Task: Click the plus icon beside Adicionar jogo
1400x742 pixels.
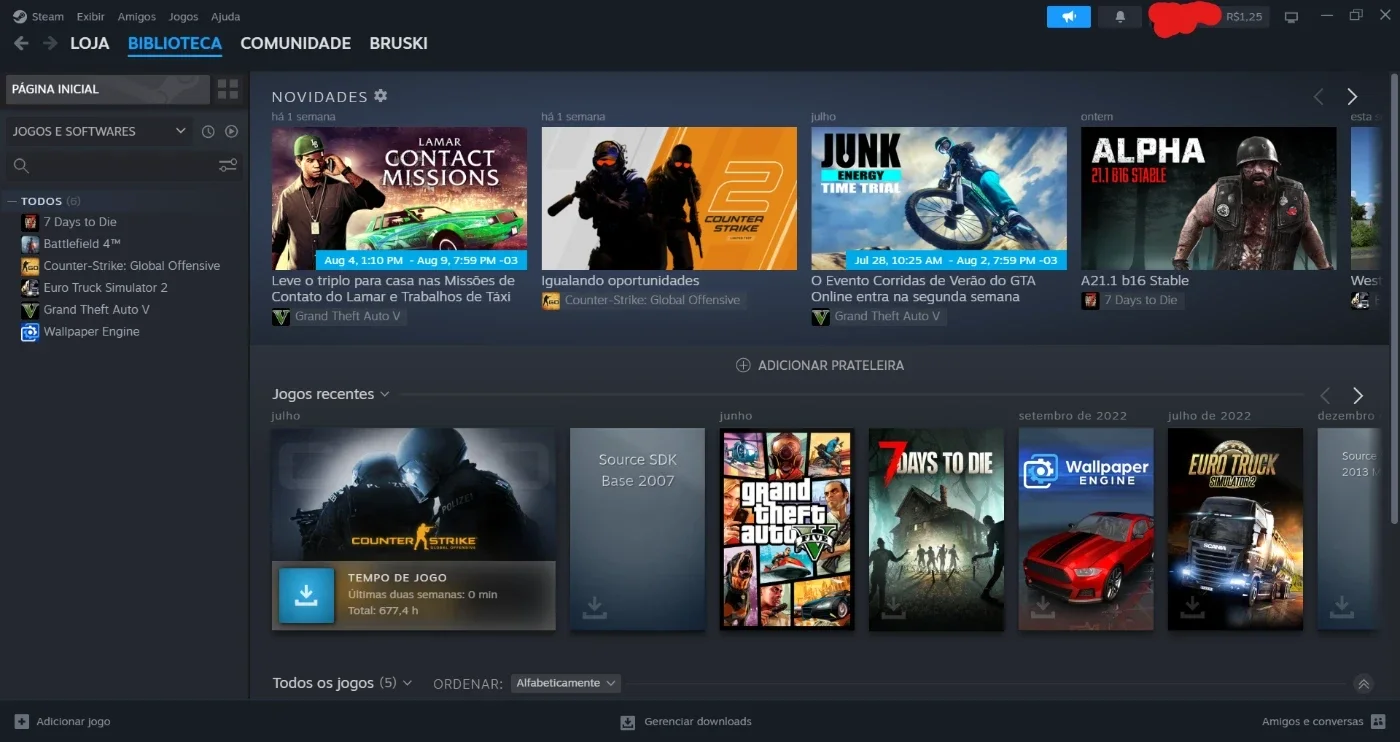Action: click(x=21, y=721)
